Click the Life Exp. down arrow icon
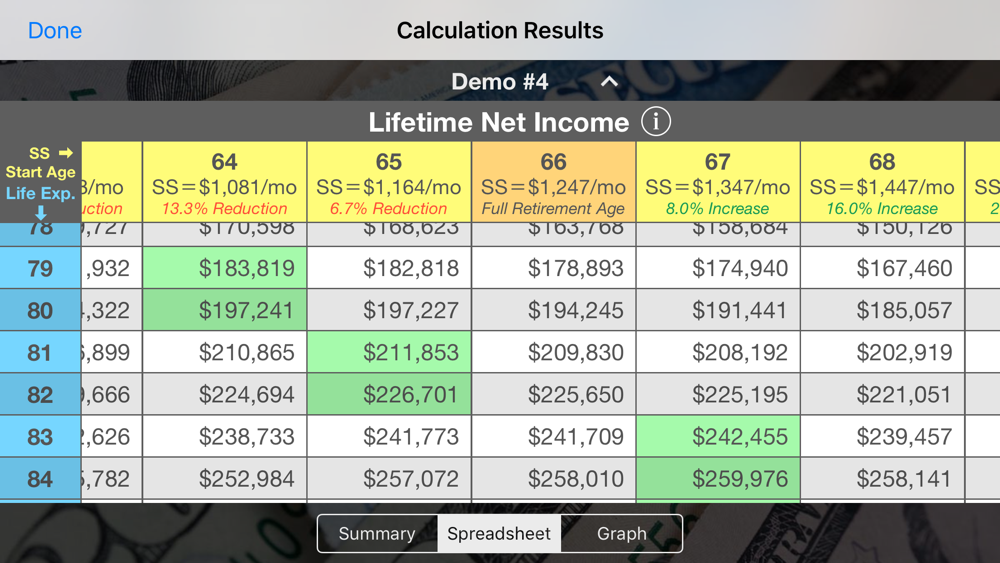 tap(41, 212)
